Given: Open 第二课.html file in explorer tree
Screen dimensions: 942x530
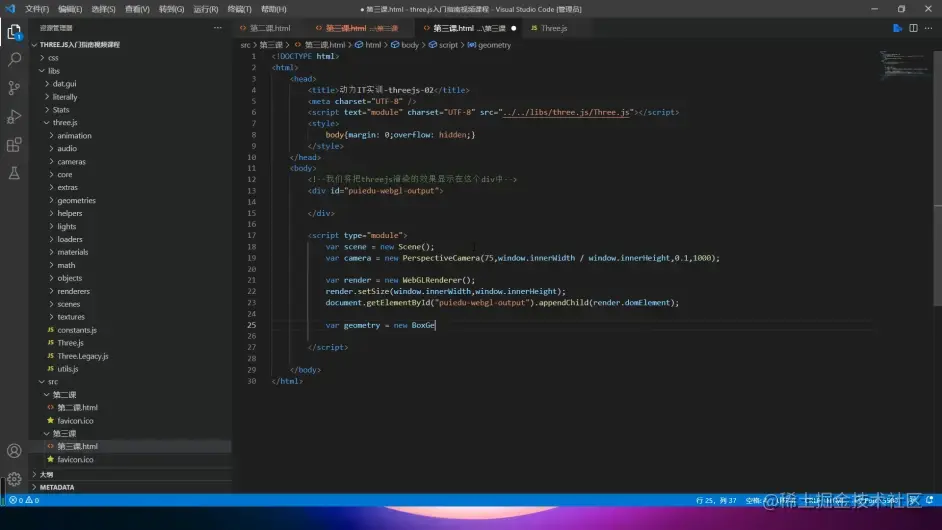Looking at the screenshot, I should (x=77, y=407).
